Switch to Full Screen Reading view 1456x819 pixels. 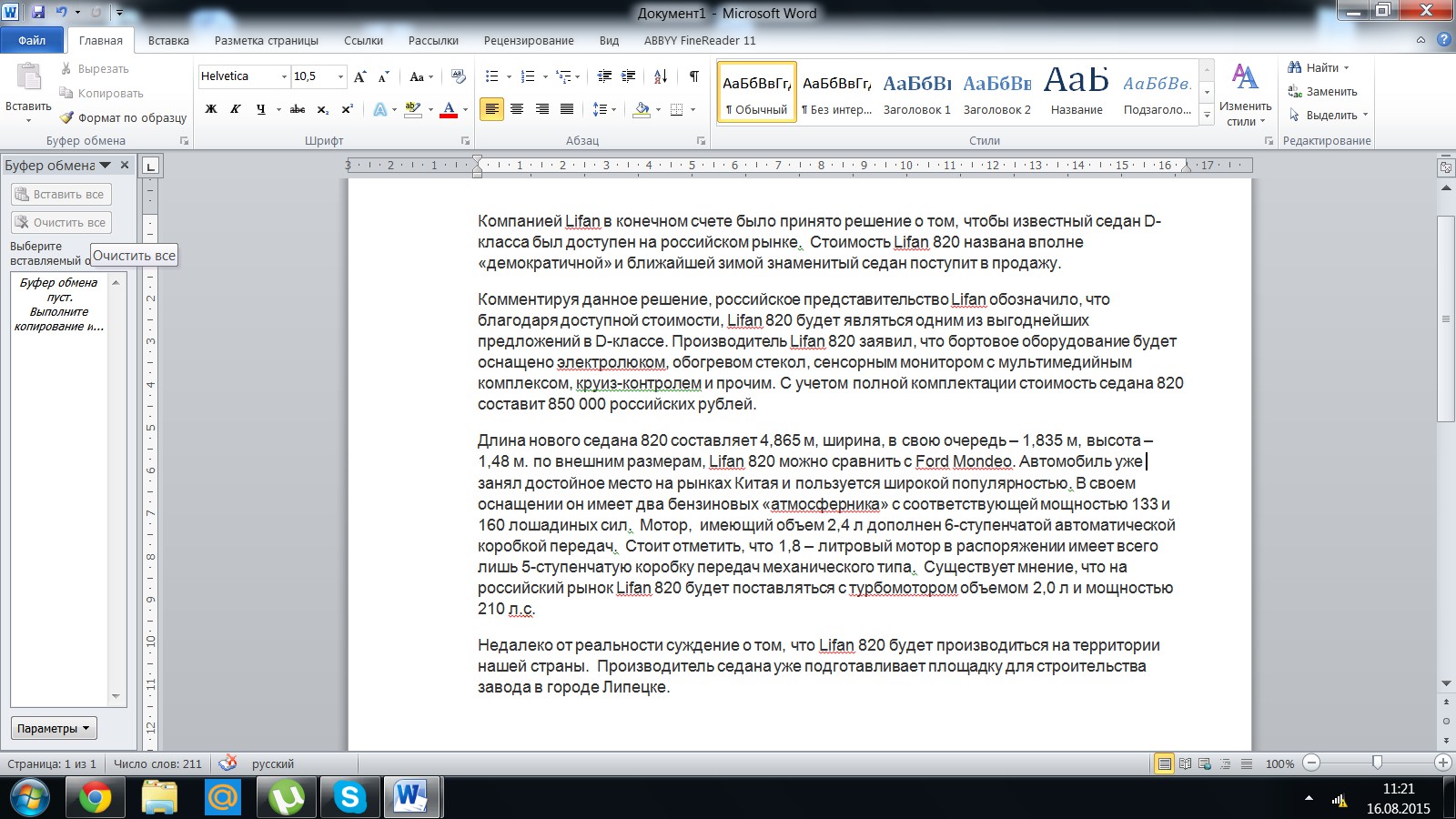tap(1185, 763)
